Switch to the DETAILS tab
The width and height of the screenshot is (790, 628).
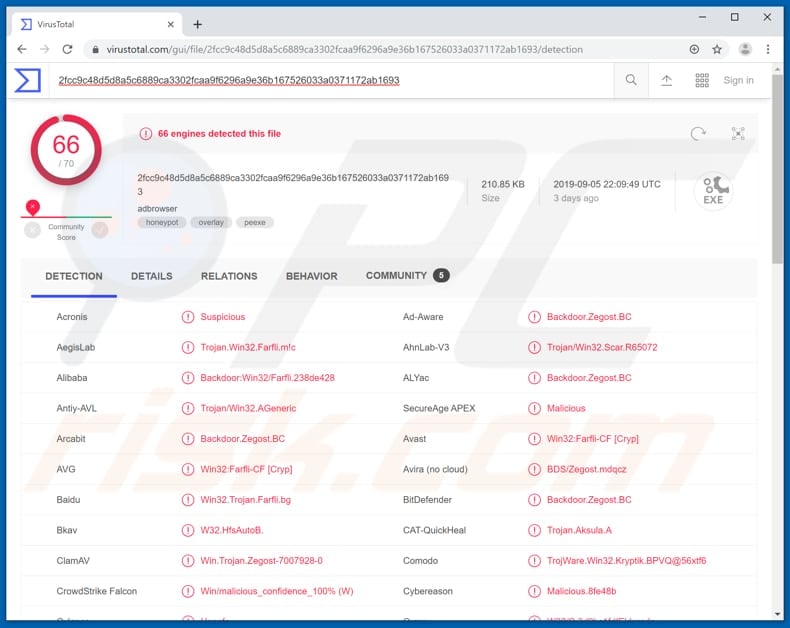(152, 276)
